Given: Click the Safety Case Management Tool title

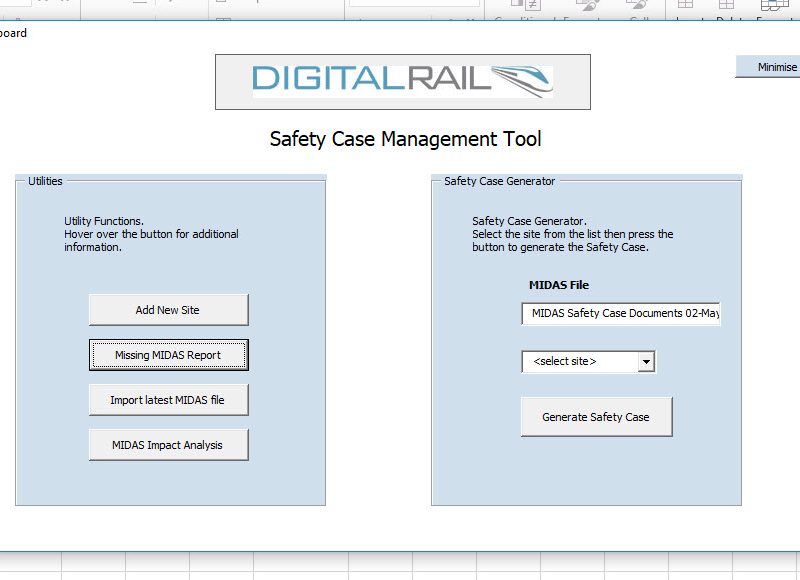Looking at the screenshot, I should tap(405, 139).
